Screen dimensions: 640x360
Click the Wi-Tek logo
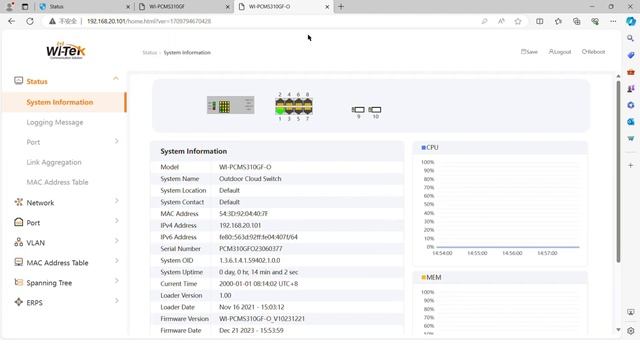click(65, 51)
